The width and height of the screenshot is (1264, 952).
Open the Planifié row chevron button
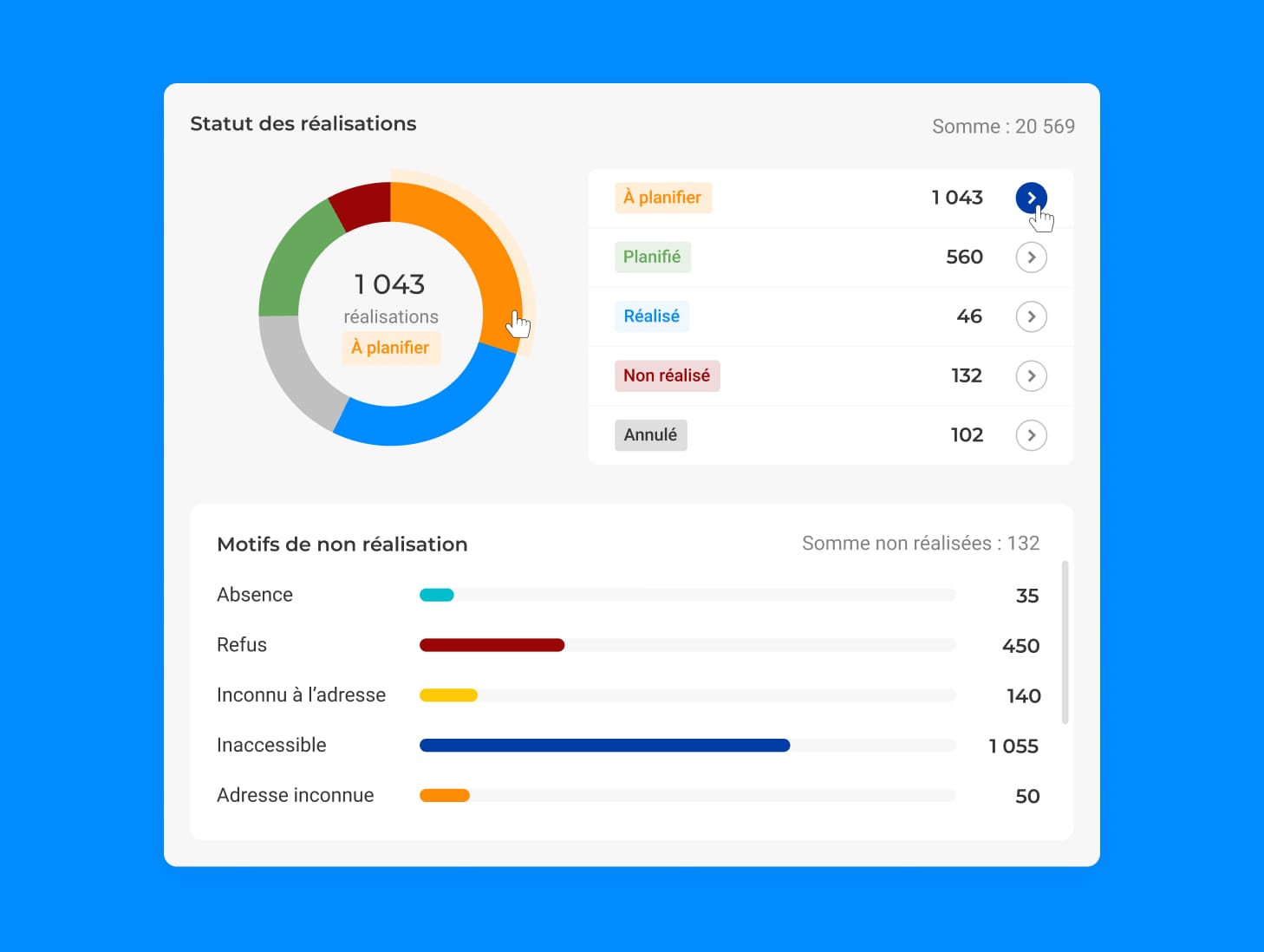1031,258
